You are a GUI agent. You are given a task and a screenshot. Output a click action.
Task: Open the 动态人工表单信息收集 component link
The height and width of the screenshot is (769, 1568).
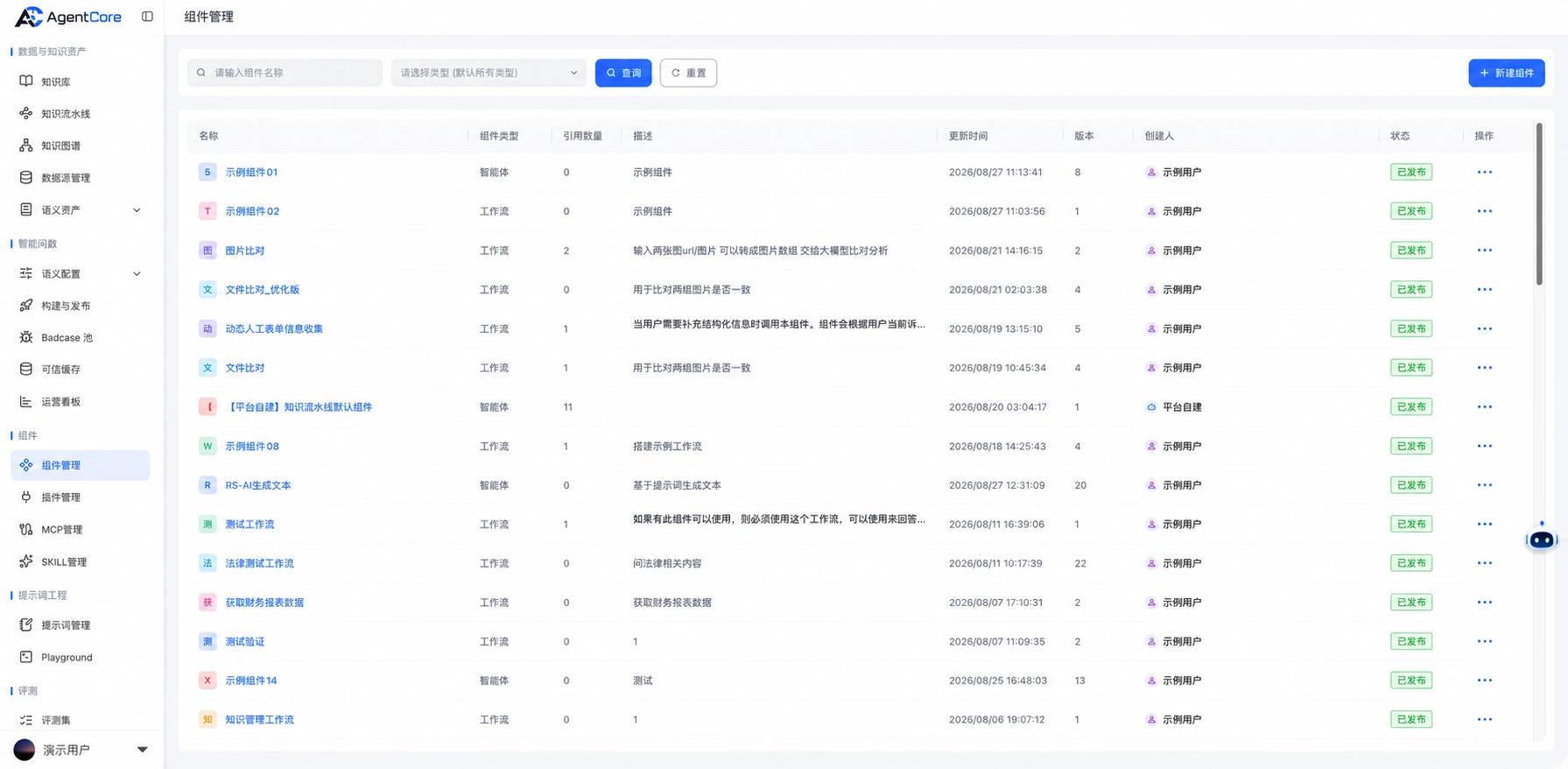click(274, 329)
